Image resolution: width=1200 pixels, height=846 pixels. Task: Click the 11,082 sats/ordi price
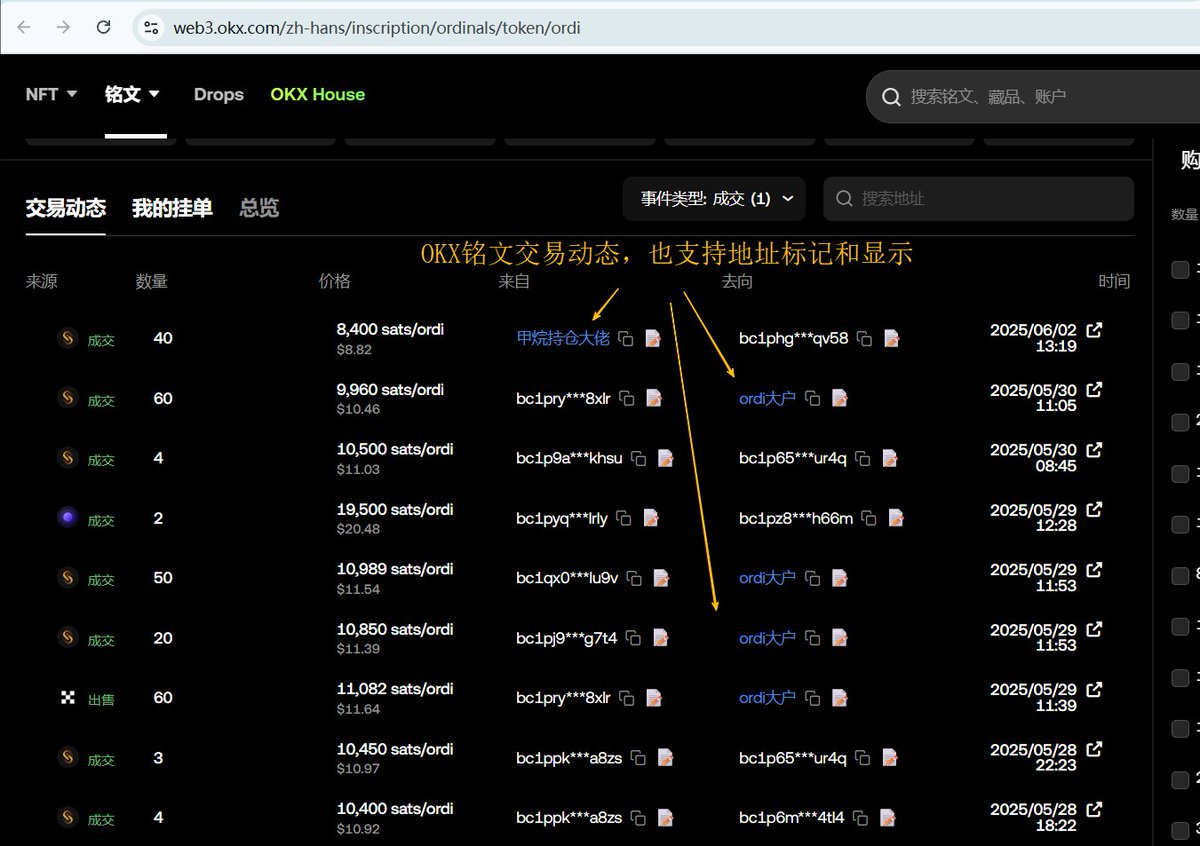[394, 689]
